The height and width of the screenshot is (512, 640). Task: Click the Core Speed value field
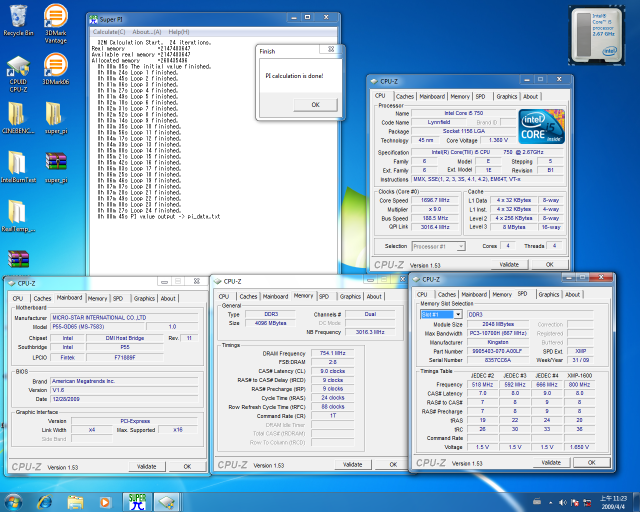[x=435, y=200]
